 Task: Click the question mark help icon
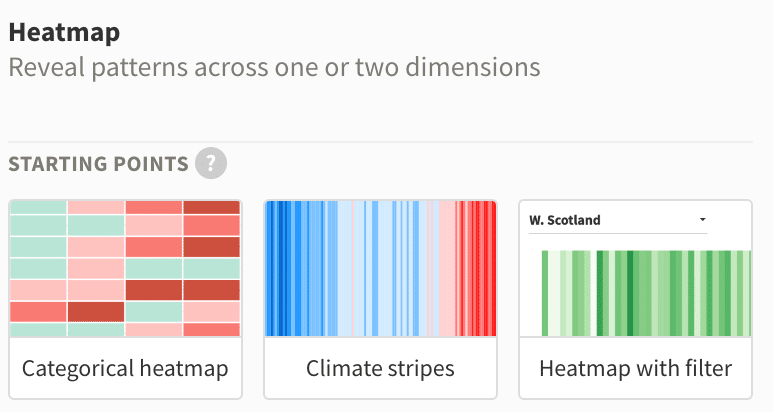[211, 163]
